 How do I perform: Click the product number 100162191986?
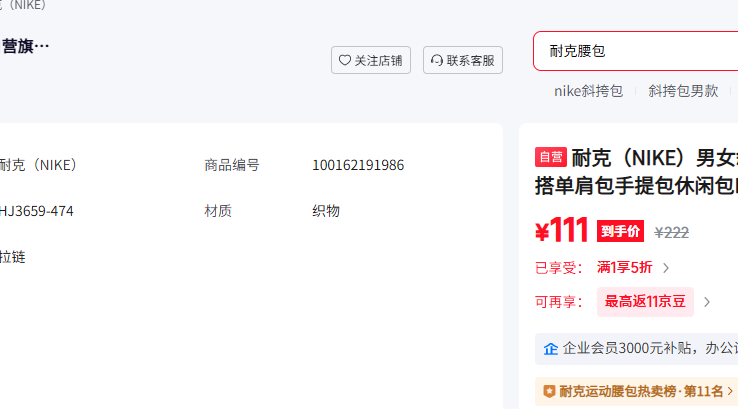pos(358,165)
